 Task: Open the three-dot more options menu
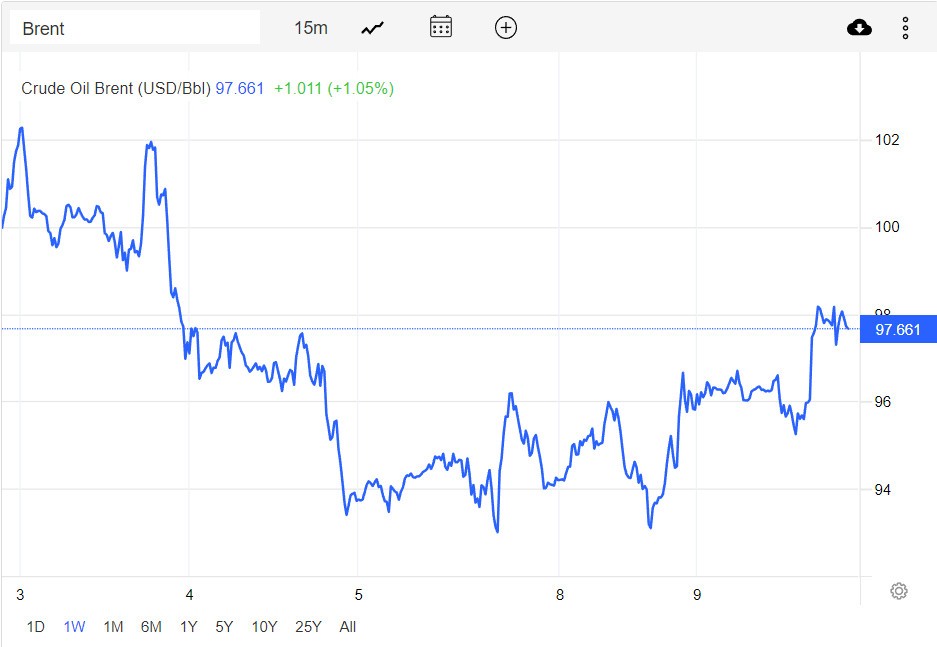(905, 28)
